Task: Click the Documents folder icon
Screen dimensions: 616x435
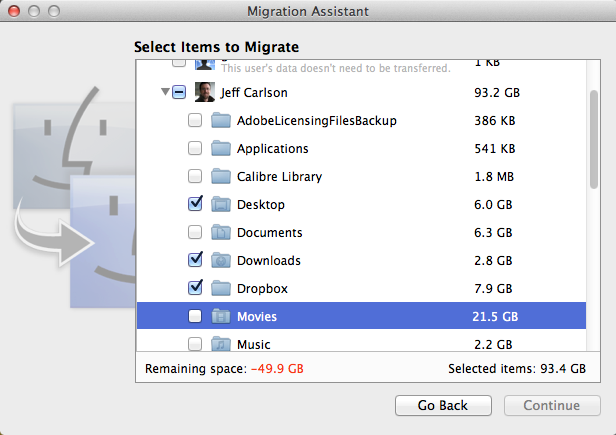Action: tap(221, 233)
